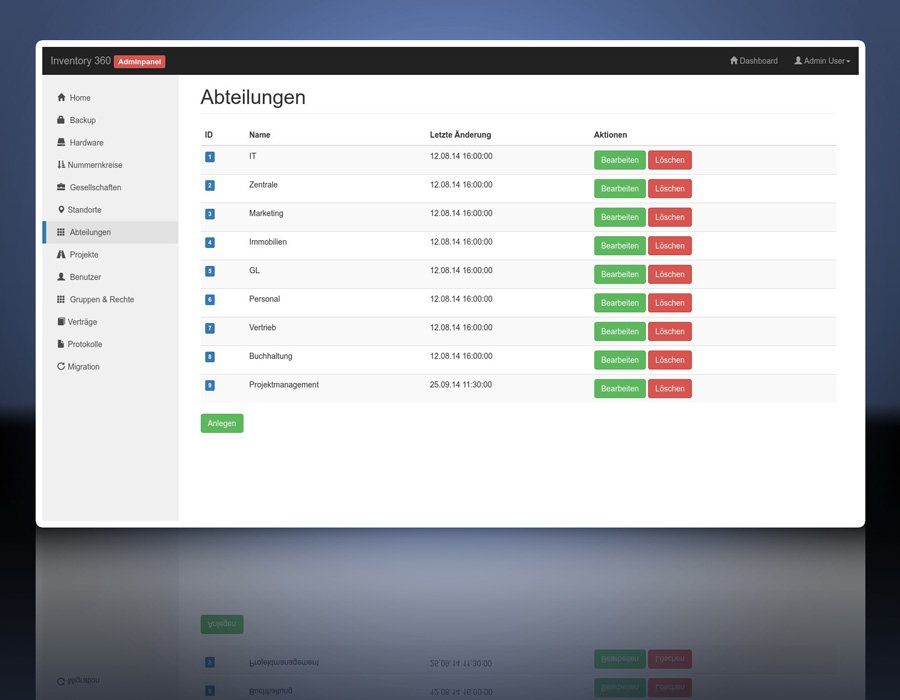
Task: Delete the Projektmanagement department
Action: point(670,388)
